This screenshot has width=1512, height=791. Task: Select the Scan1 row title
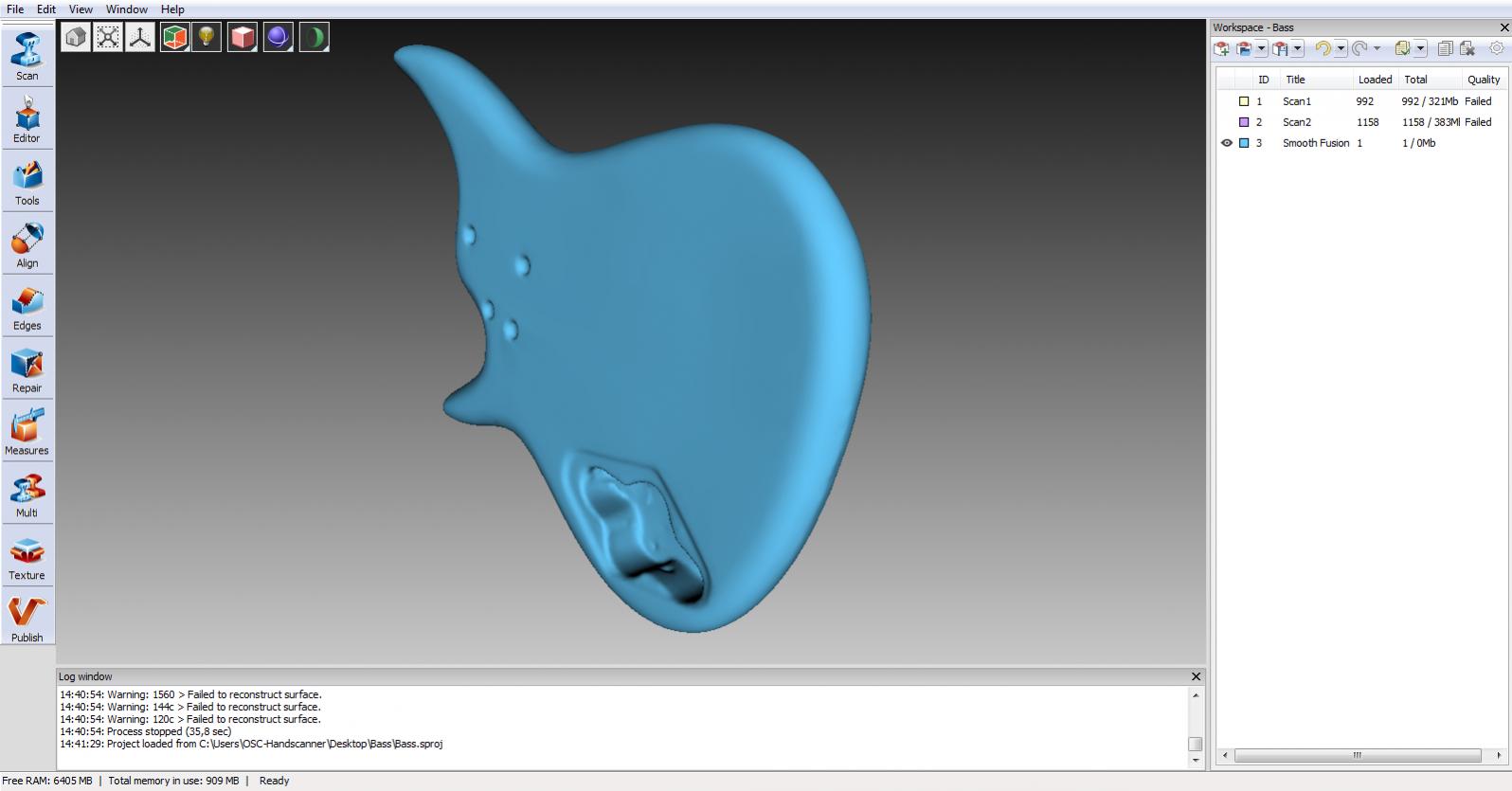pyautogui.click(x=1297, y=101)
